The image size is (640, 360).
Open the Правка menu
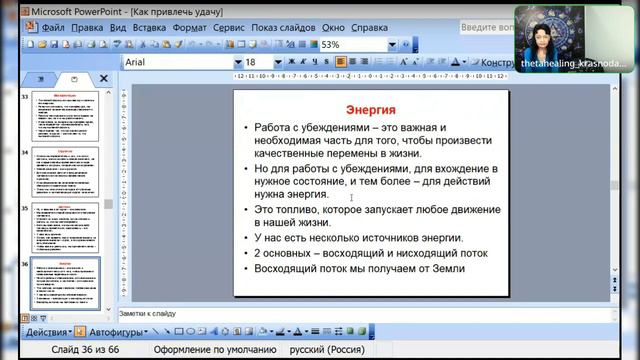[x=87, y=28]
